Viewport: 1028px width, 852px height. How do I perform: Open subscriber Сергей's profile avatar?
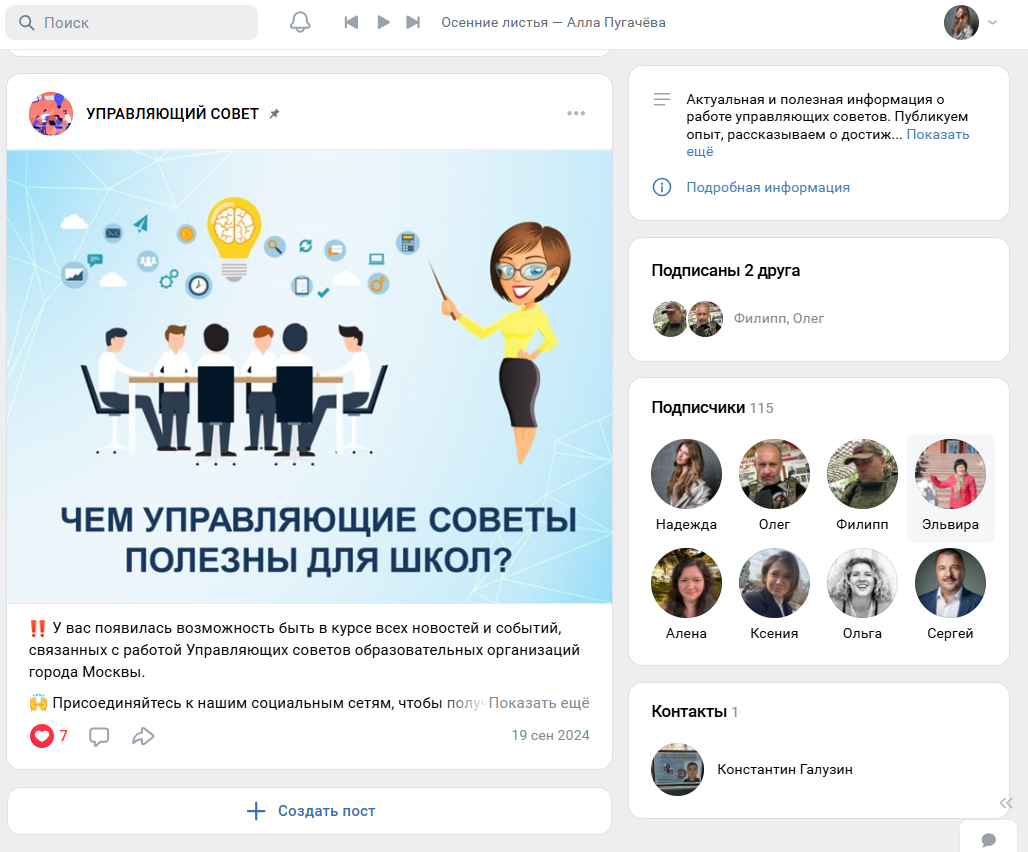pos(950,583)
